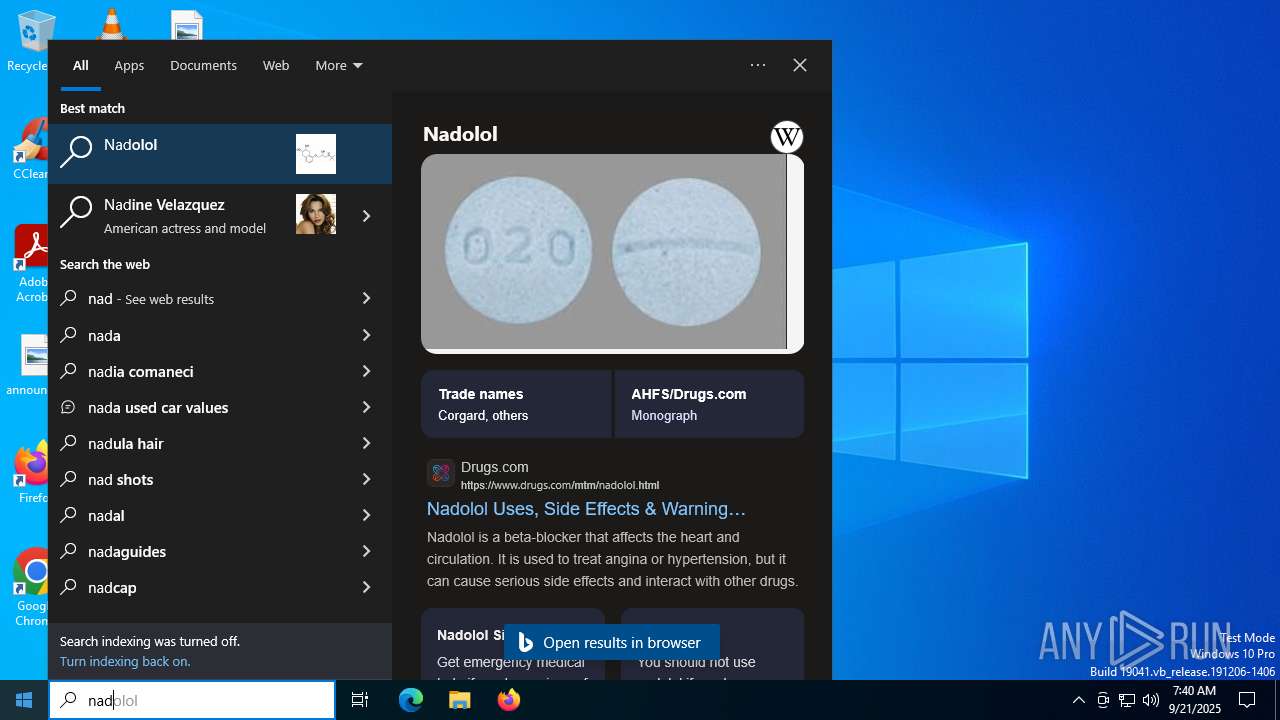Viewport: 1280px width, 720px height.
Task: Select the Adobe Acrobat desktop icon
Action: point(32,264)
